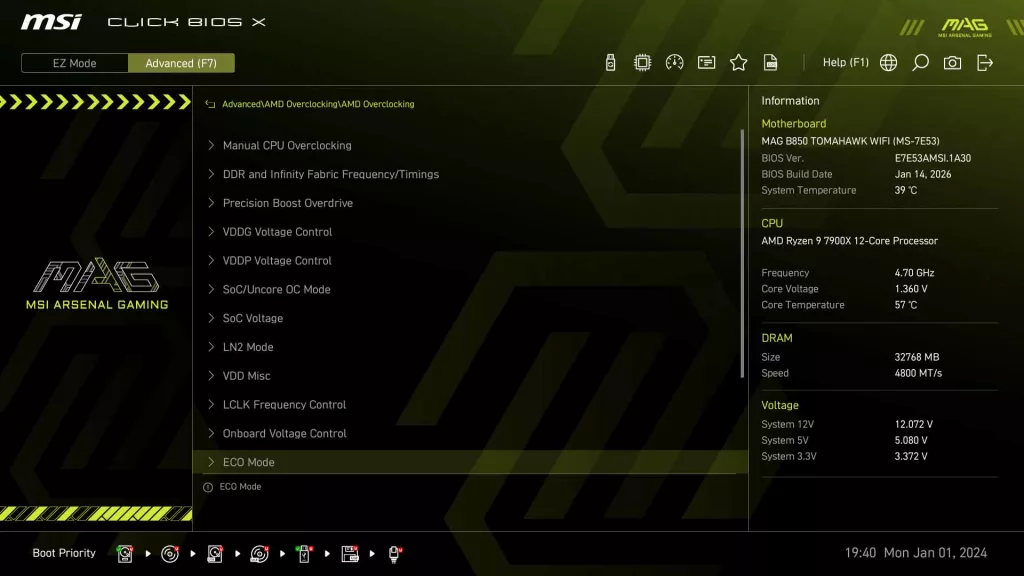Open the M-Flash USB update icon

(610, 62)
